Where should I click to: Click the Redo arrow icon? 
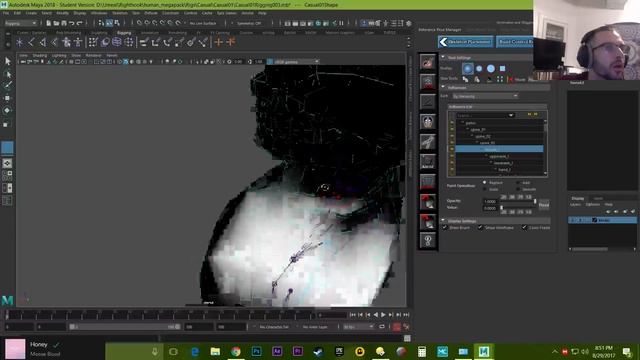80,23
